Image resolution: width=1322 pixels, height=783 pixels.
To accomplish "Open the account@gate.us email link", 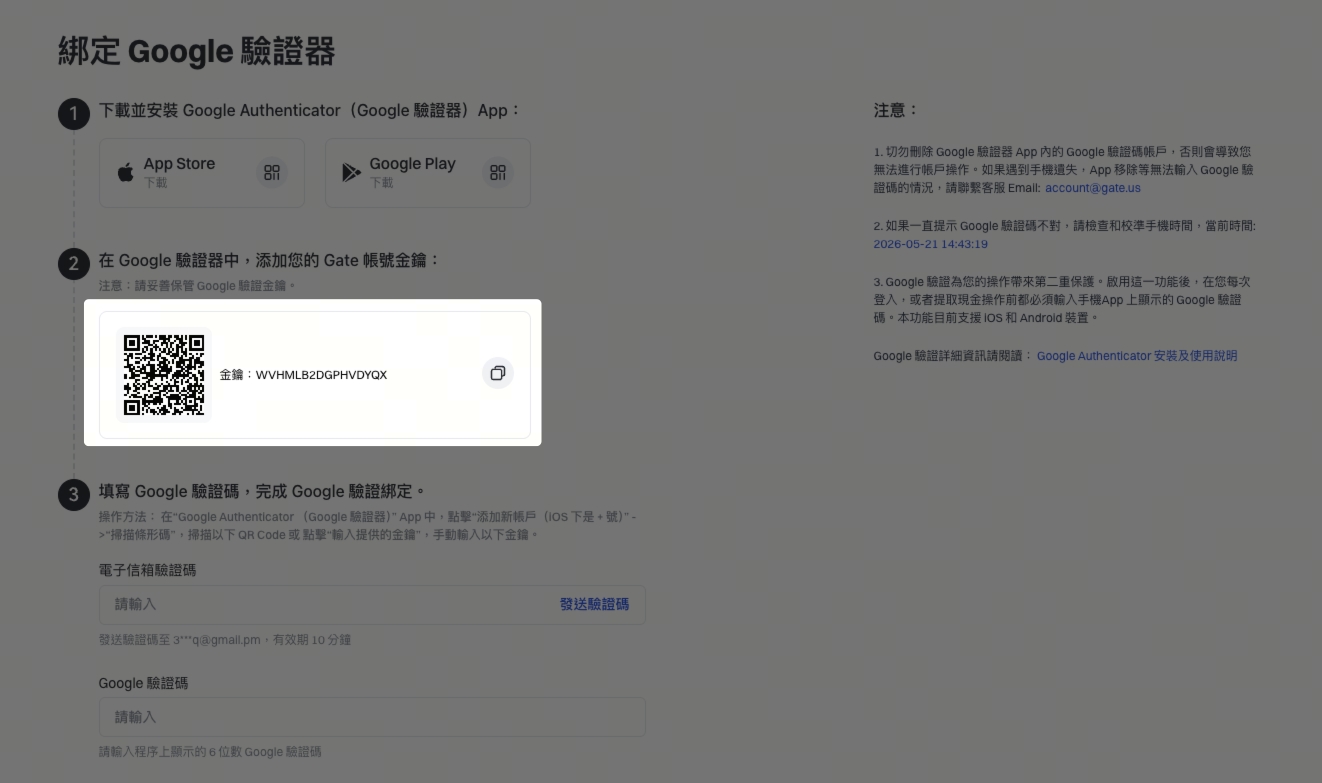I will coord(1093,188).
